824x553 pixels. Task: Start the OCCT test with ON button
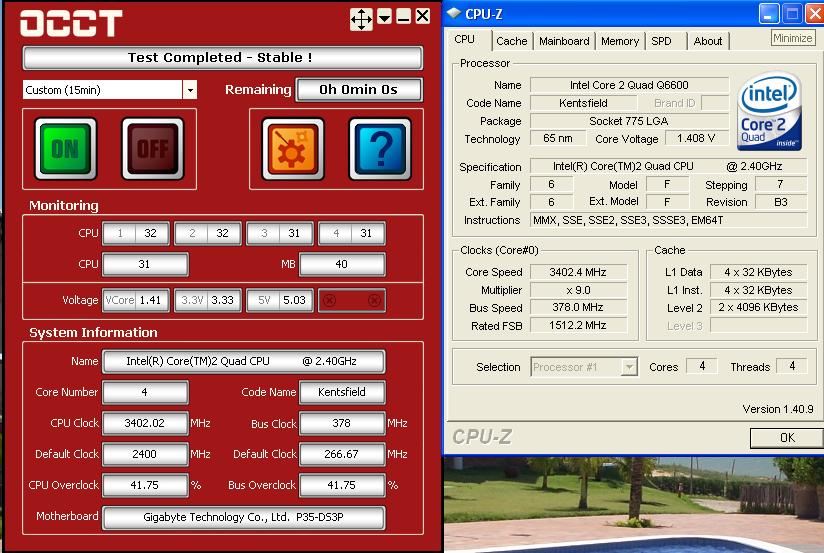click(x=66, y=149)
